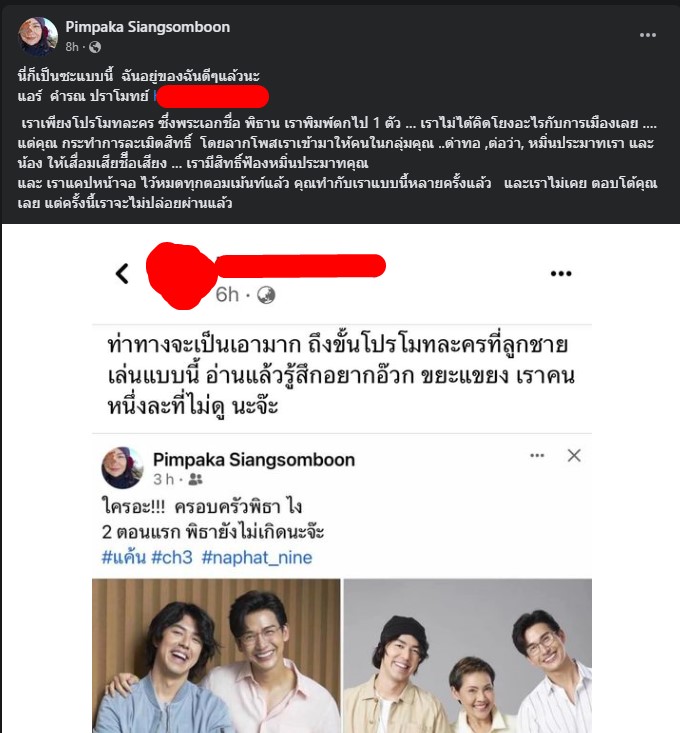
Task: Open the #ch3 hashtag link
Action: pyautogui.click(x=172, y=557)
